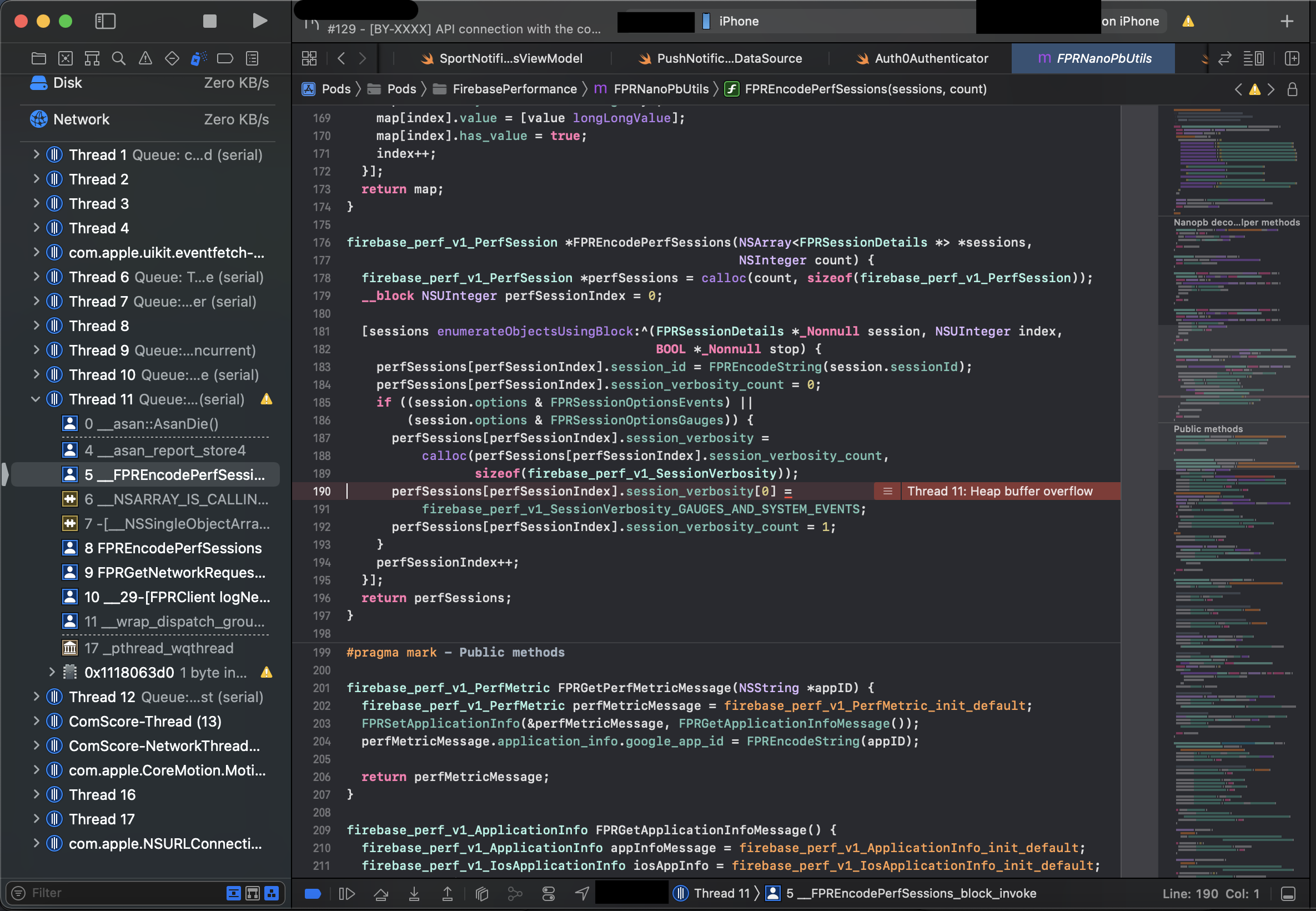Stop the running app with the stop button

(210, 21)
